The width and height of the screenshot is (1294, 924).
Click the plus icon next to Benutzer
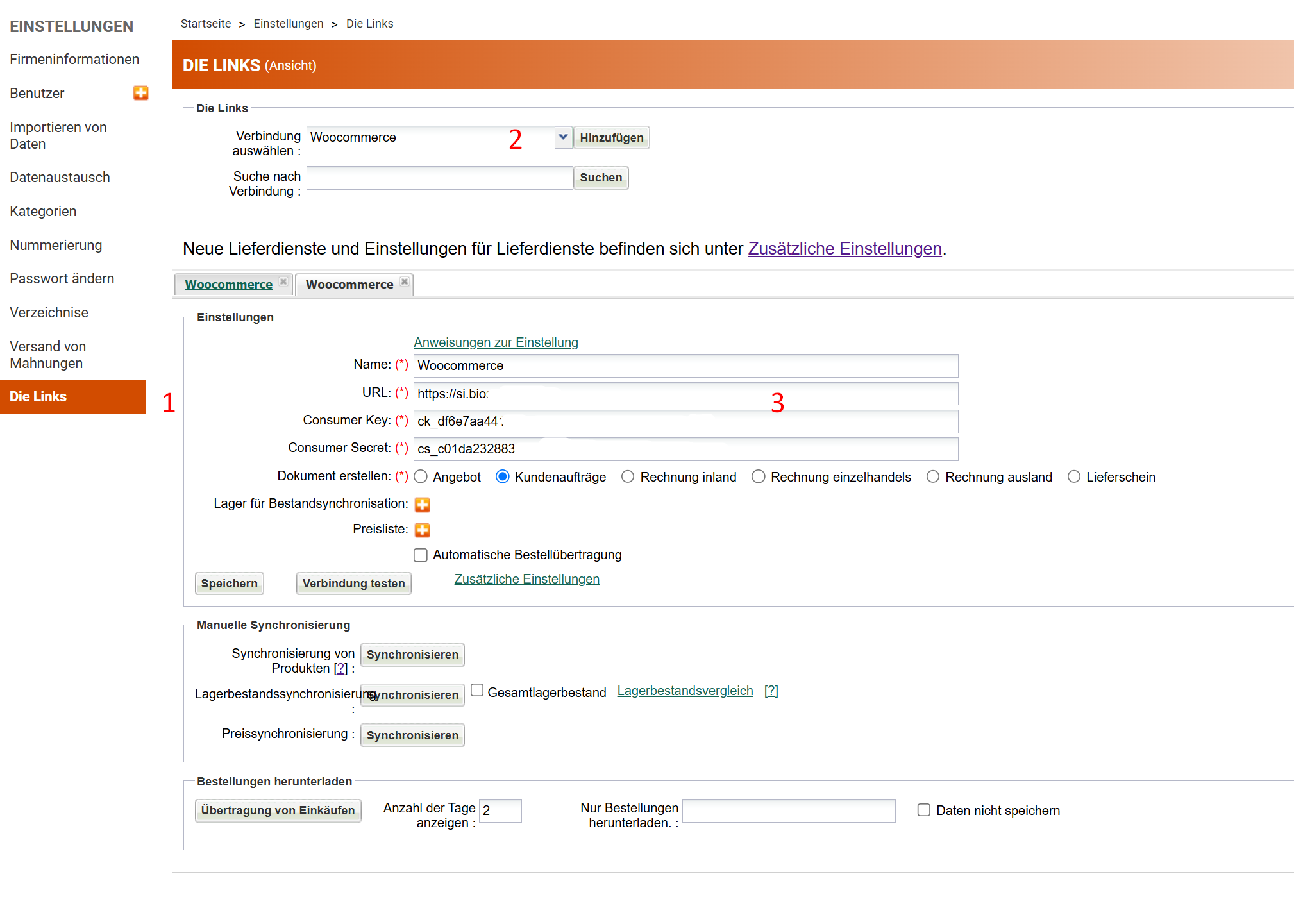click(140, 93)
